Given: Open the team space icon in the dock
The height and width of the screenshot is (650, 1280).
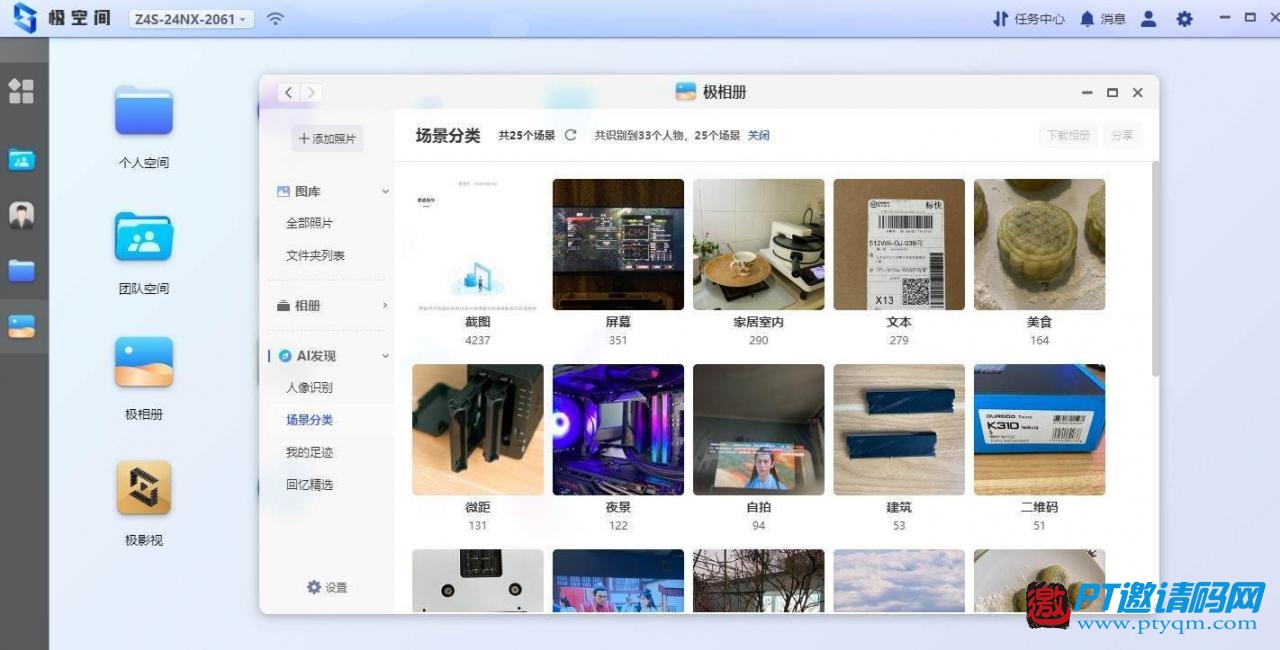Looking at the screenshot, I should 21,160.
